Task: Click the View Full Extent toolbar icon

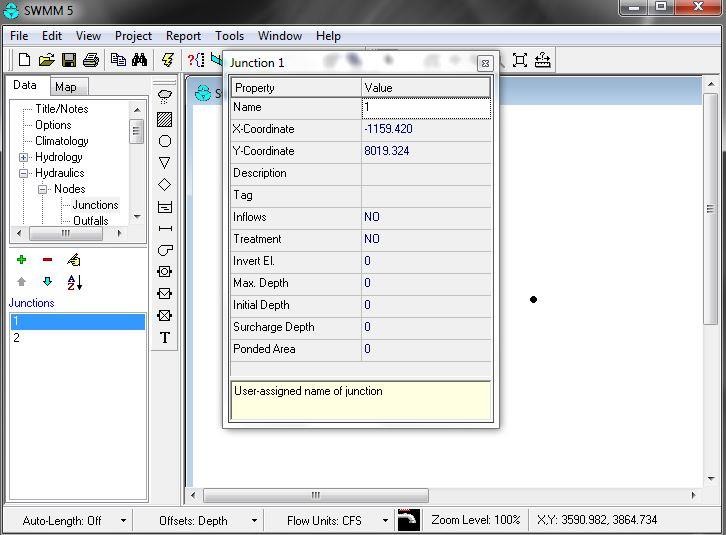Action: (519, 60)
